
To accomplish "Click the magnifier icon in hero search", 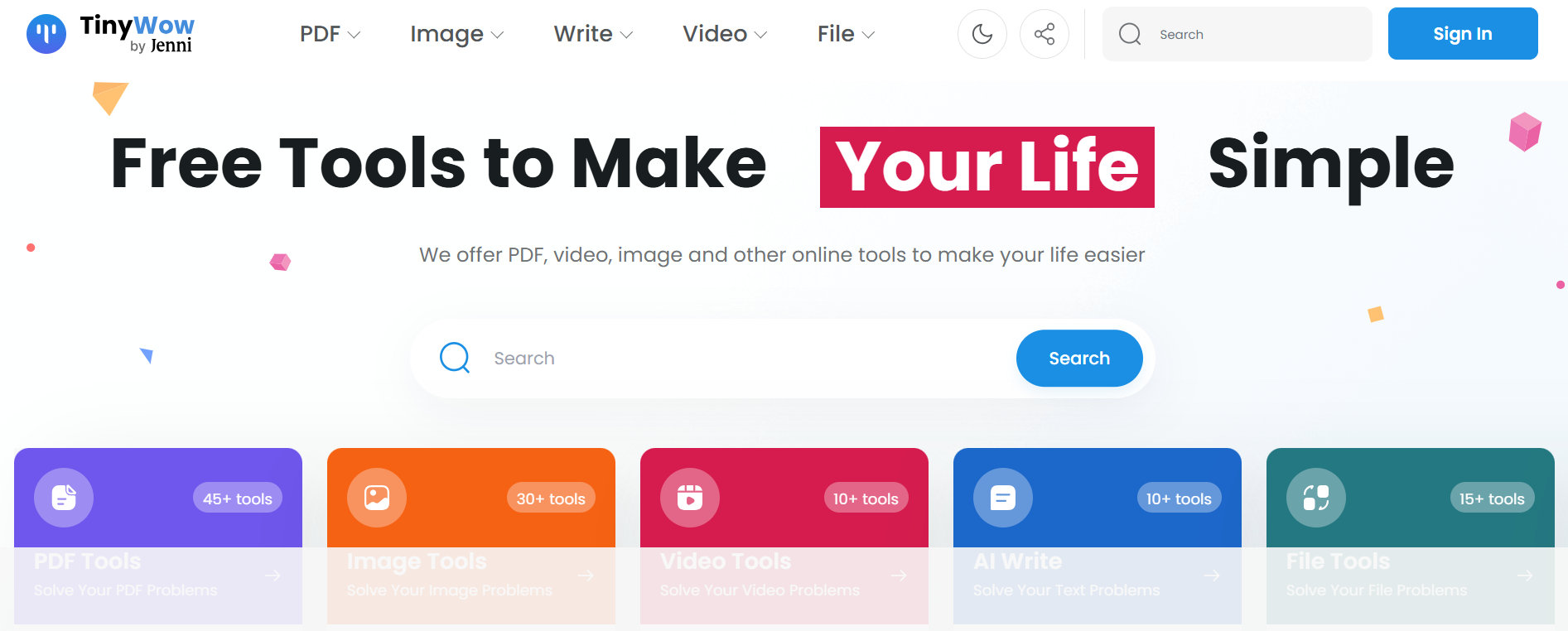I will 455,358.
